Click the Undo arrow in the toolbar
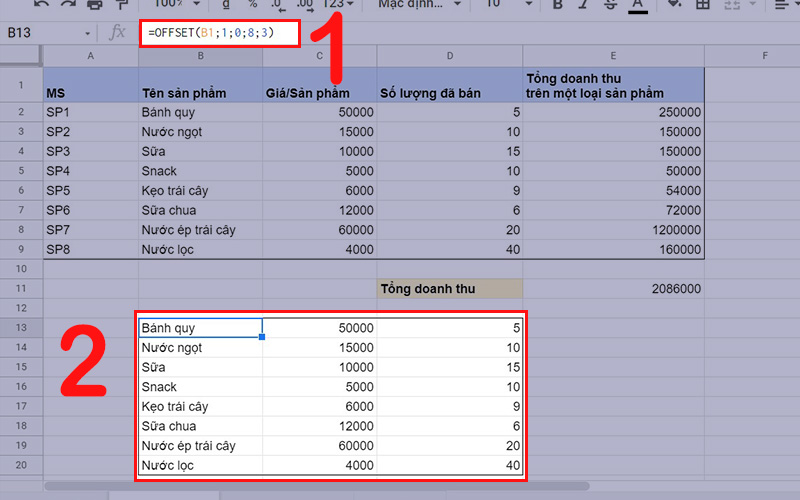The height and width of the screenshot is (500, 800). (x=41, y=4)
